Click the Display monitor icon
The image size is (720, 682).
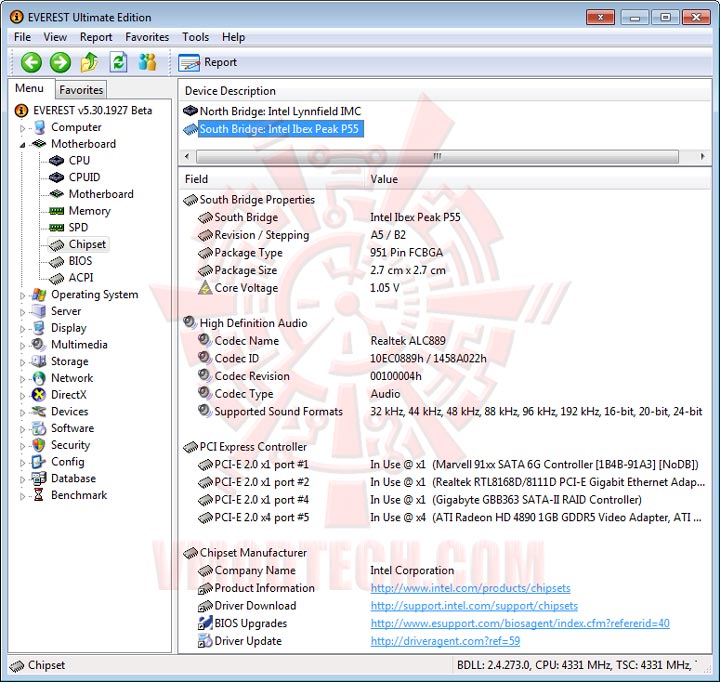pos(39,327)
